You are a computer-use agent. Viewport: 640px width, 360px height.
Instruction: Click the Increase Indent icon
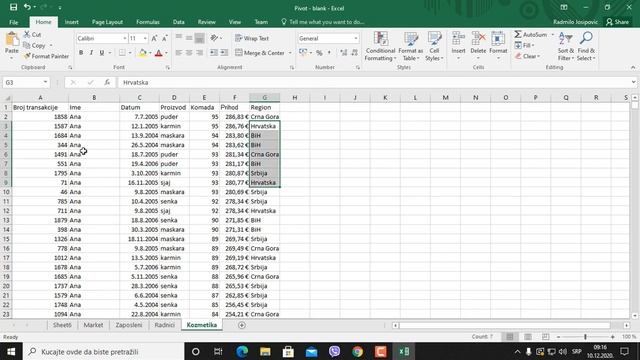[224, 53]
